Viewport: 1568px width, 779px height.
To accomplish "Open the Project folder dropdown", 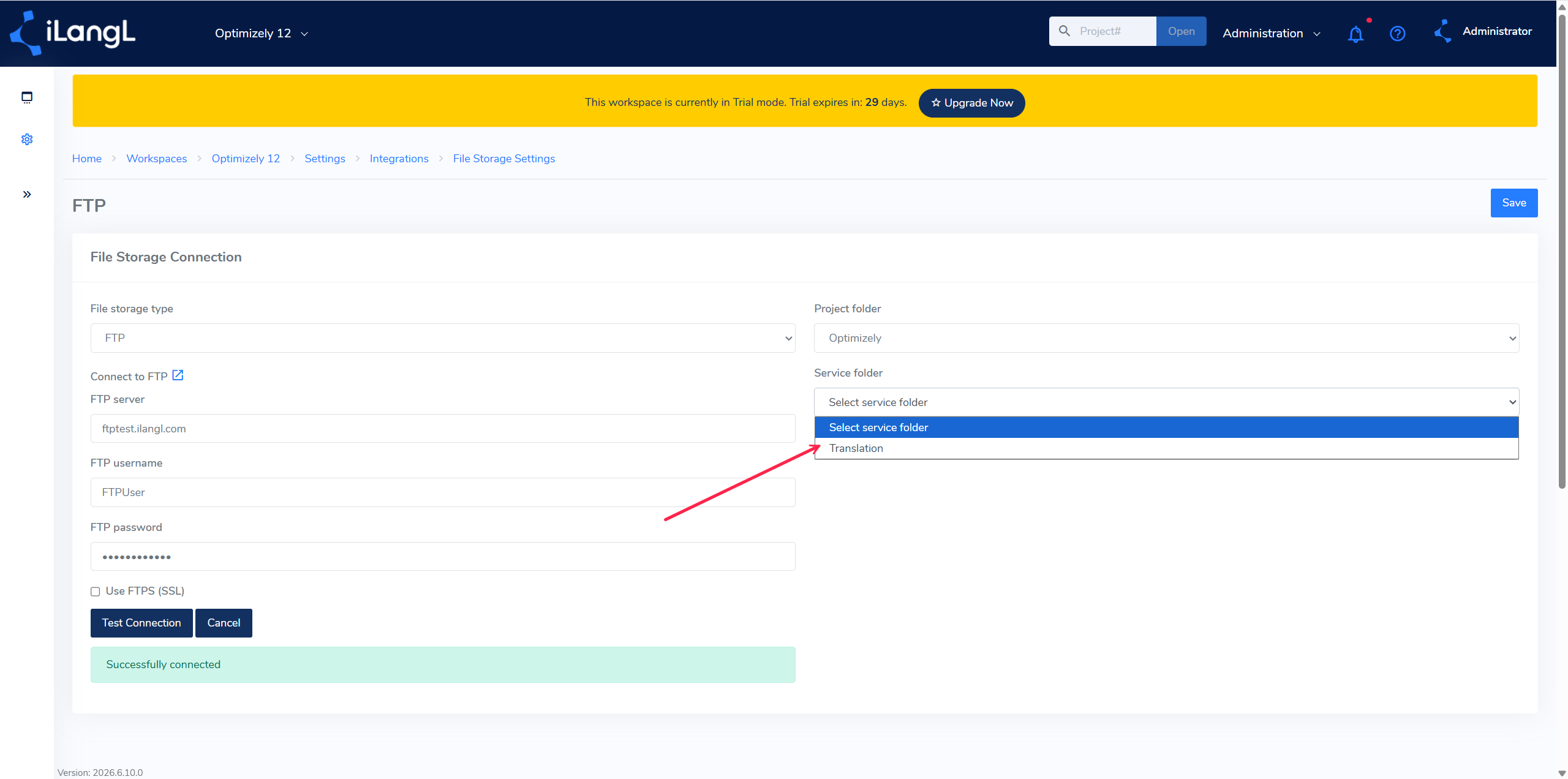I will (1166, 338).
